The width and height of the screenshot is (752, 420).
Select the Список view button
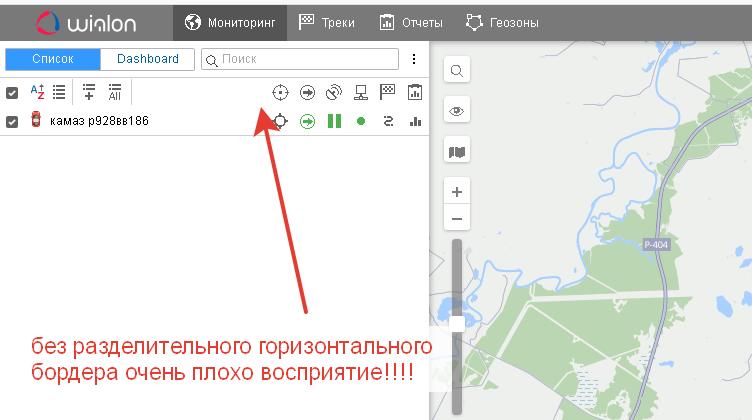[x=53, y=59]
